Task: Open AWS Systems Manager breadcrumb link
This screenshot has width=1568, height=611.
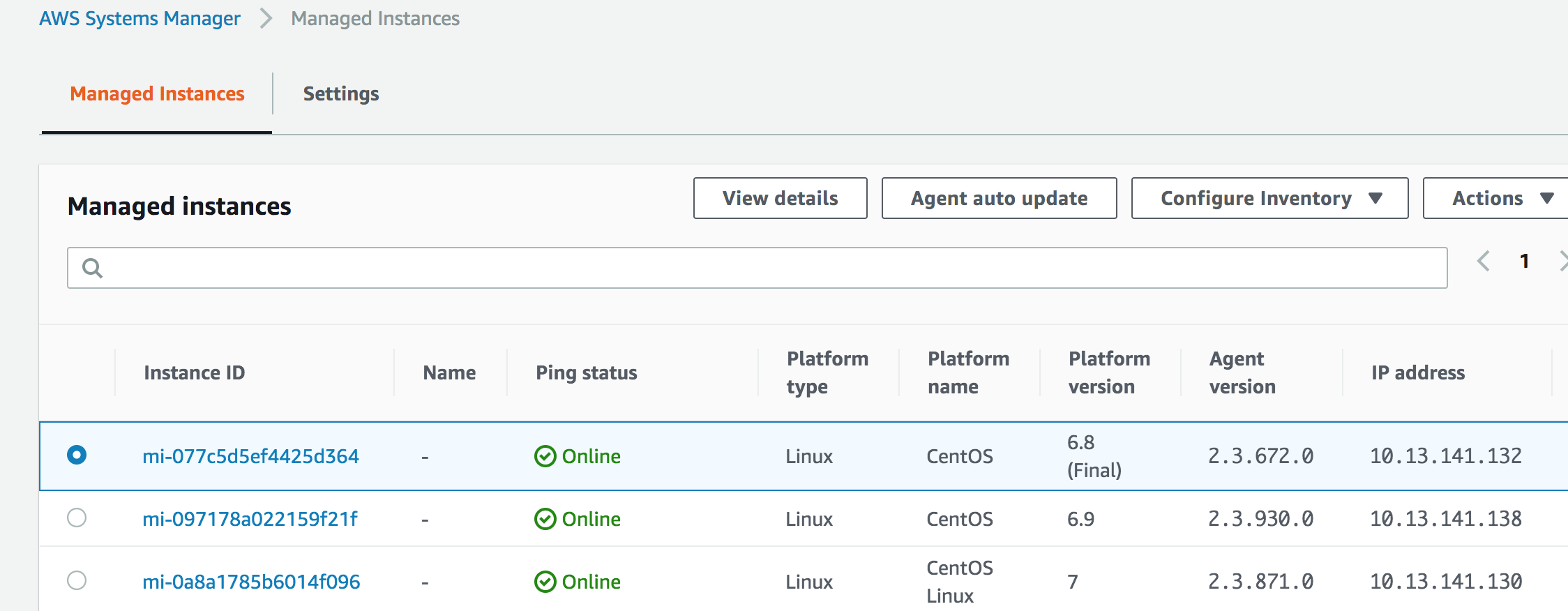Action: (140, 19)
